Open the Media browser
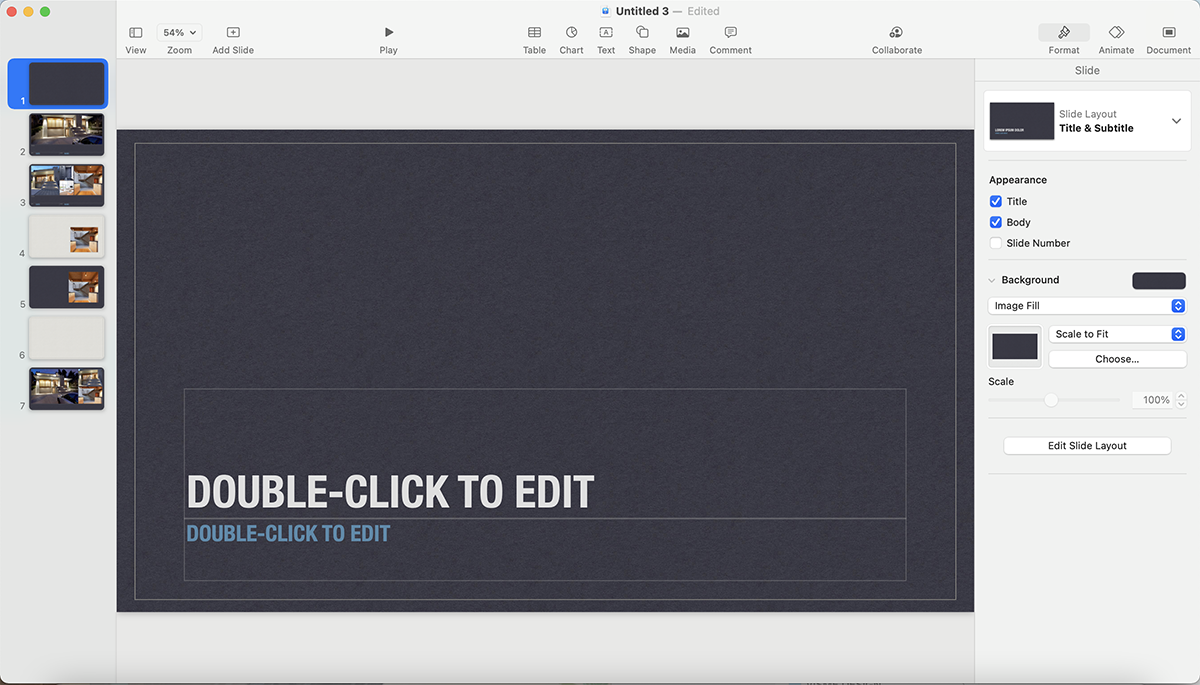This screenshot has width=1200, height=685. (682, 38)
